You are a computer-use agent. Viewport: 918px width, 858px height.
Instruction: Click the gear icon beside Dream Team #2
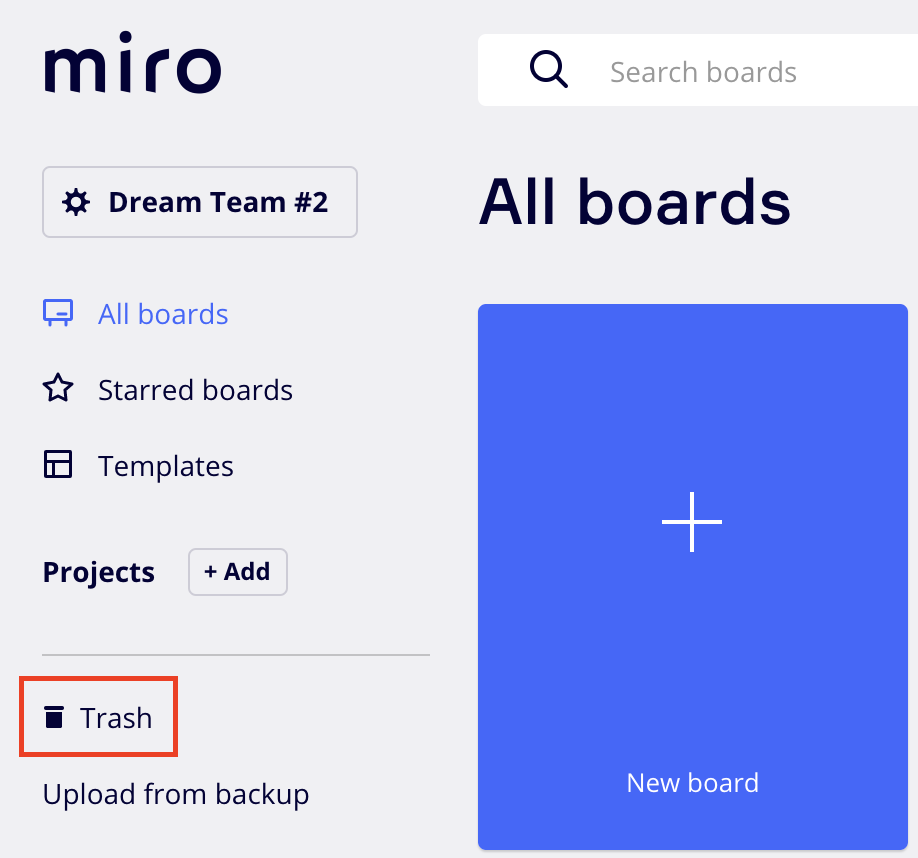pos(75,202)
